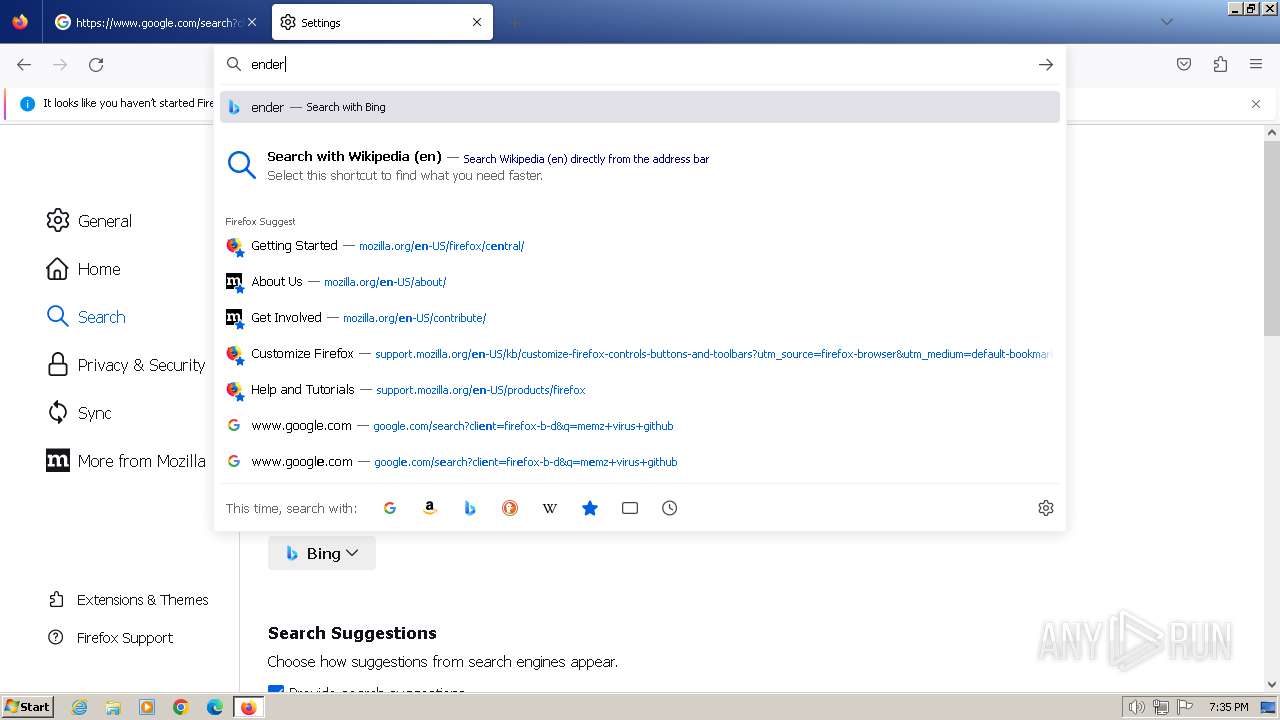Open the Extensions puzzle icon

coord(1220,64)
